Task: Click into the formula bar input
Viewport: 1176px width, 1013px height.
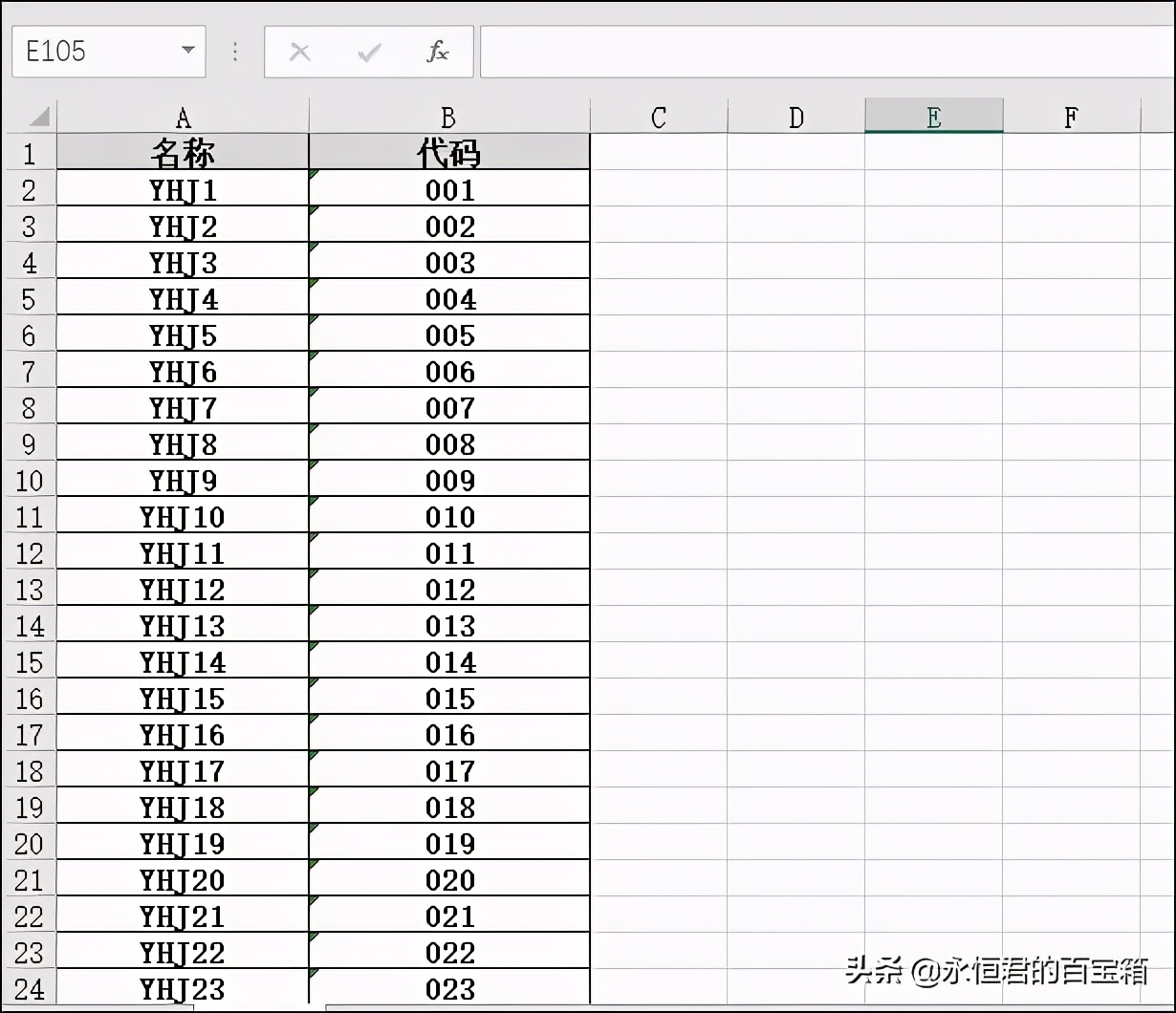Action: [x=827, y=51]
